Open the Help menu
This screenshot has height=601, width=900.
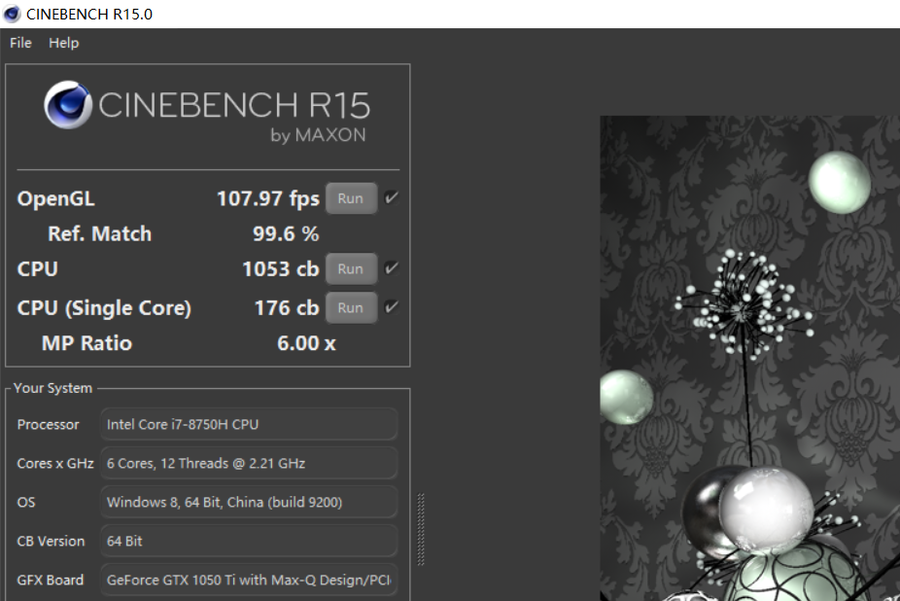click(x=64, y=43)
